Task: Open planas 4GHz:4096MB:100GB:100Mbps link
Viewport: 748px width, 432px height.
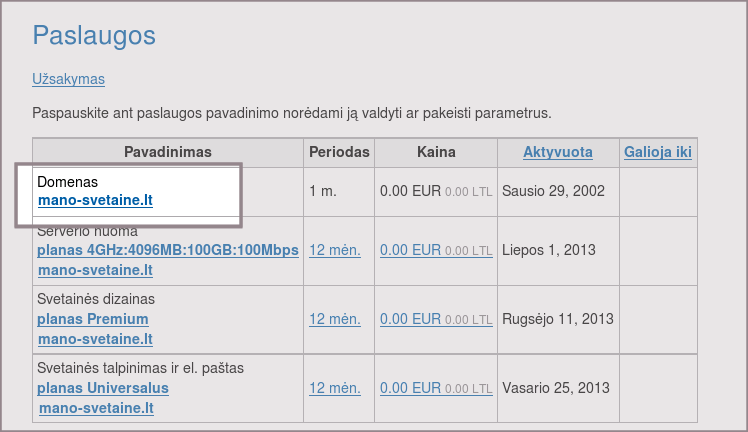Action: [168, 250]
